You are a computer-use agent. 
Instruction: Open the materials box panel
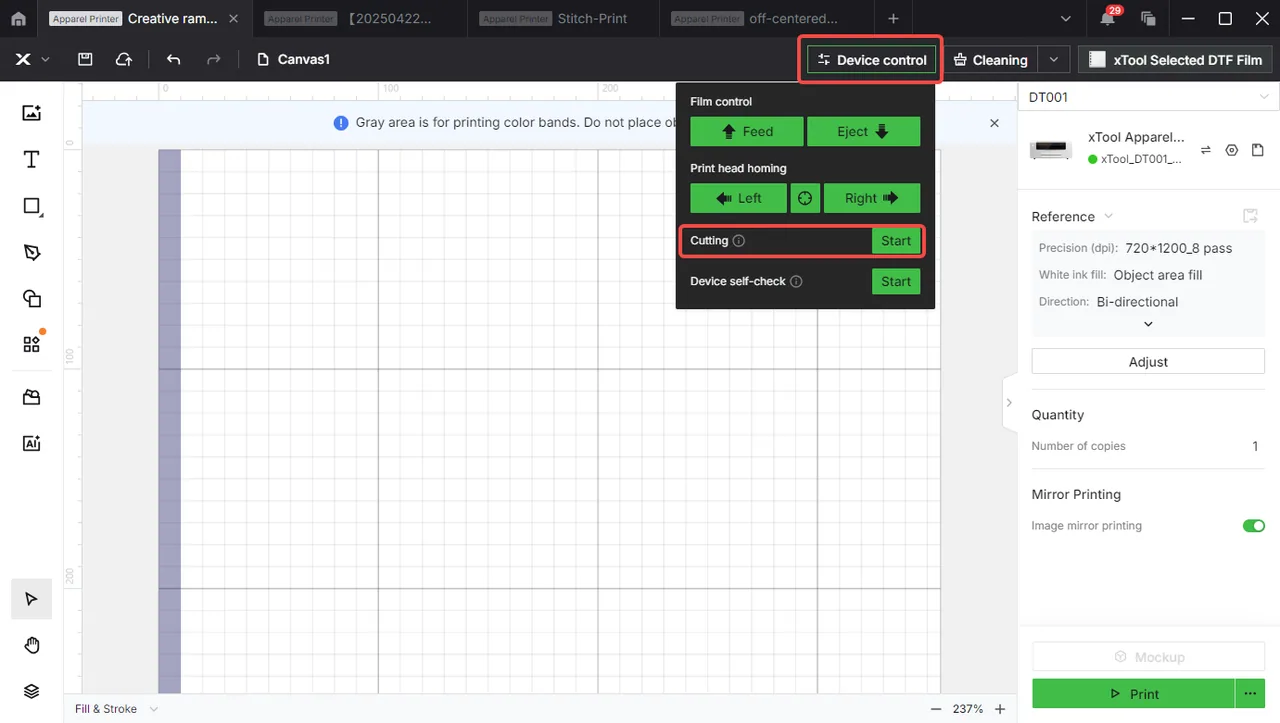click(x=32, y=397)
